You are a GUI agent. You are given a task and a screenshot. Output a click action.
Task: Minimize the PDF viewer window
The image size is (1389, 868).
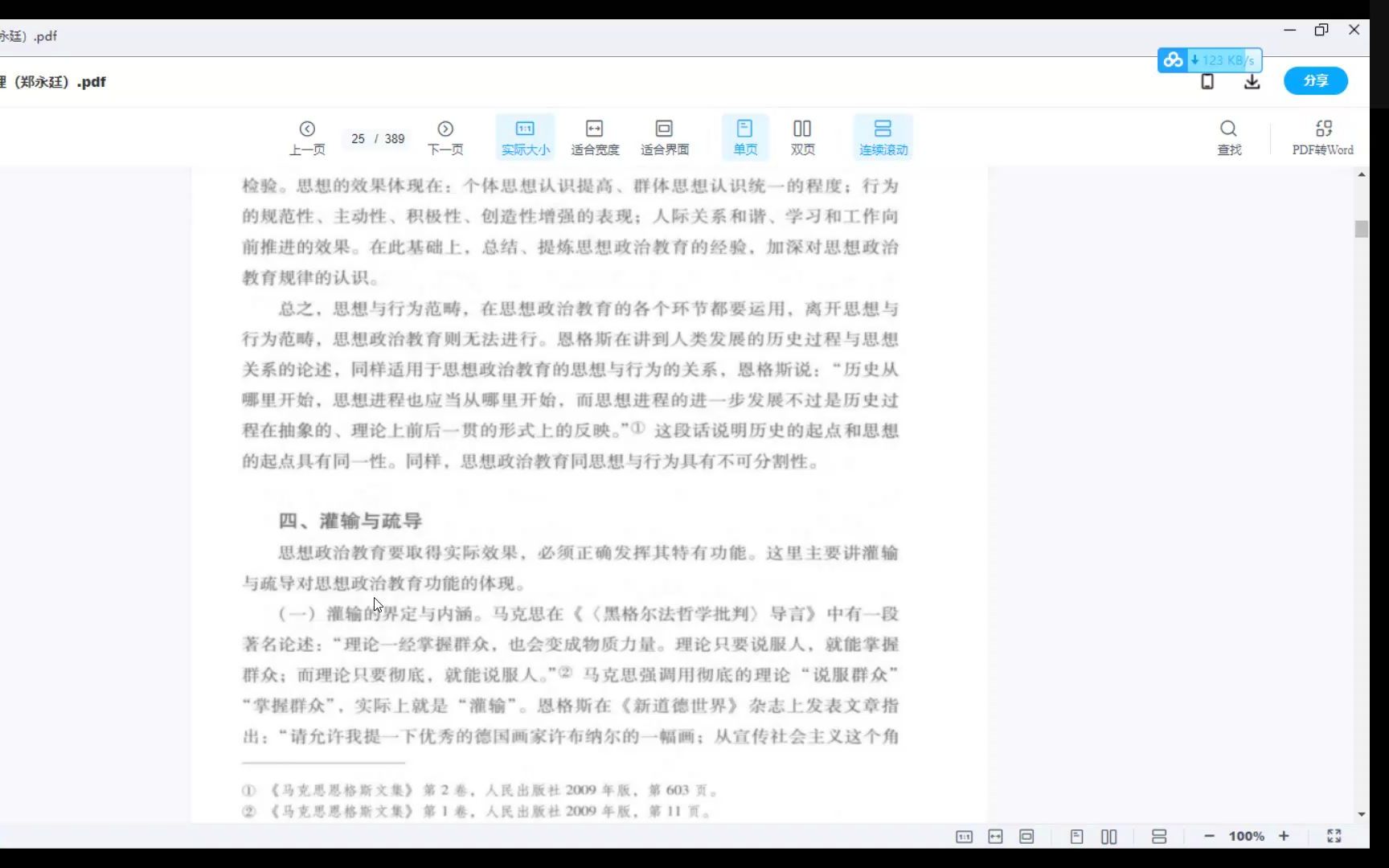coord(1290,30)
